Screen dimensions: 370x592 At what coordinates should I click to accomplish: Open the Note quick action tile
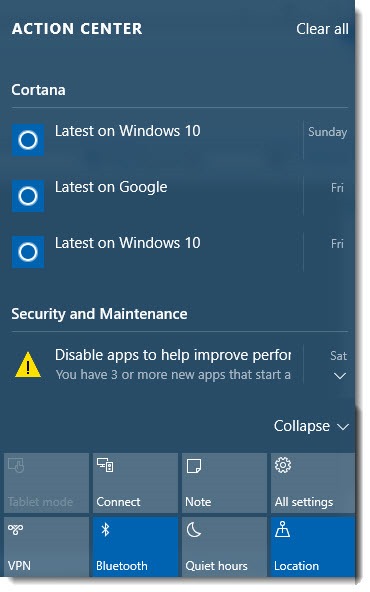click(x=224, y=483)
